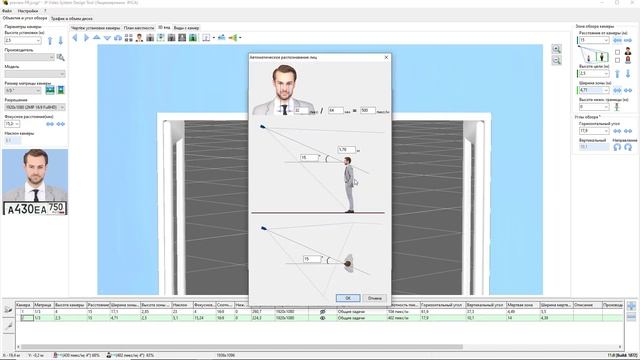Open the distance from camera combo box
This screenshot has height=360, width=640.
pos(594,40)
